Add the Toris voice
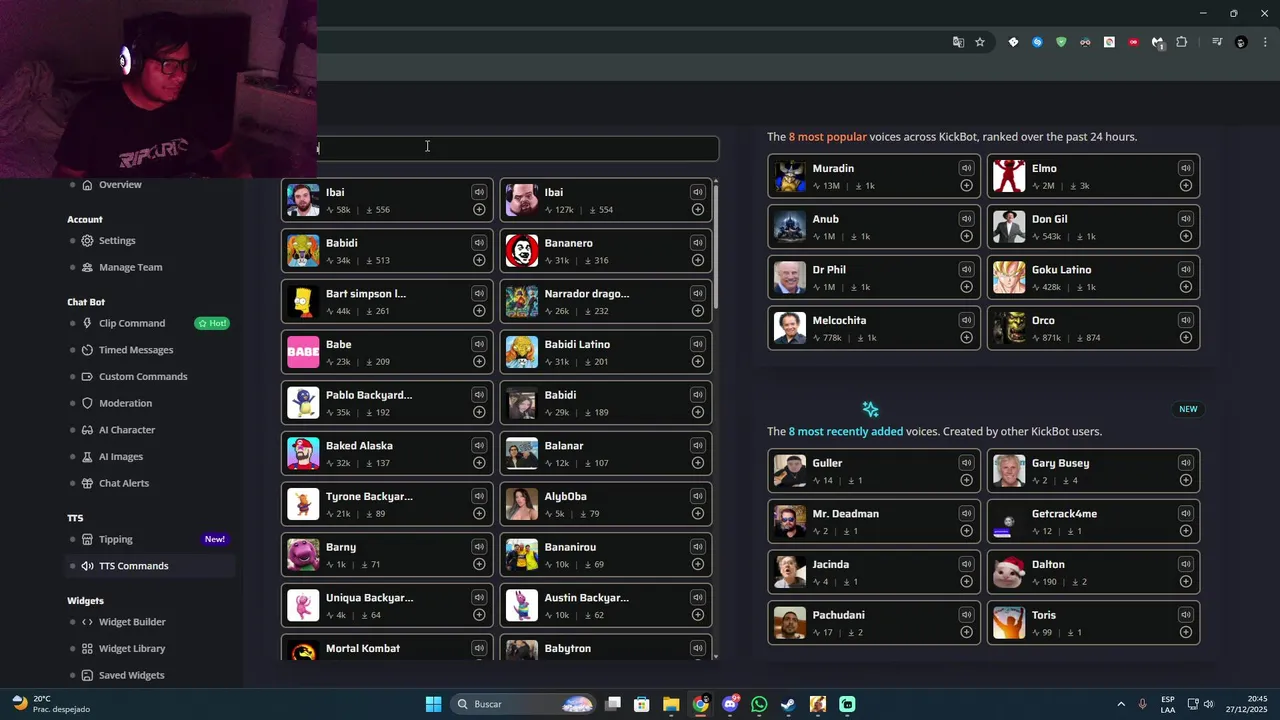This screenshot has width=1280, height=720. (x=1185, y=632)
